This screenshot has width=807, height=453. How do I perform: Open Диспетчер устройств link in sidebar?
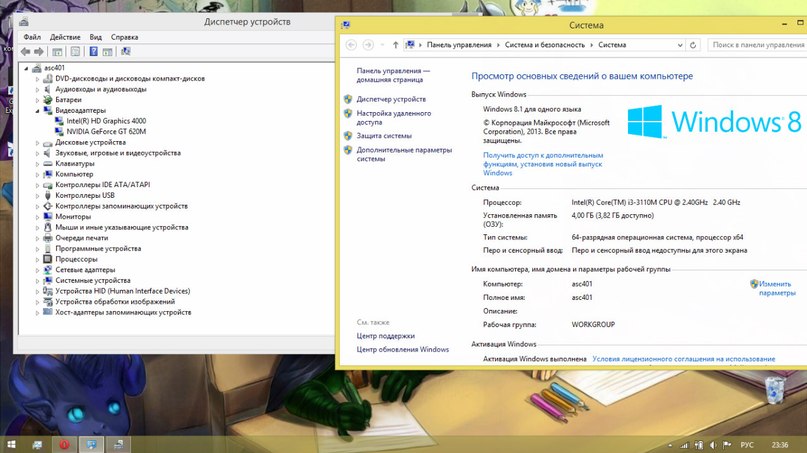(x=391, y=99)
